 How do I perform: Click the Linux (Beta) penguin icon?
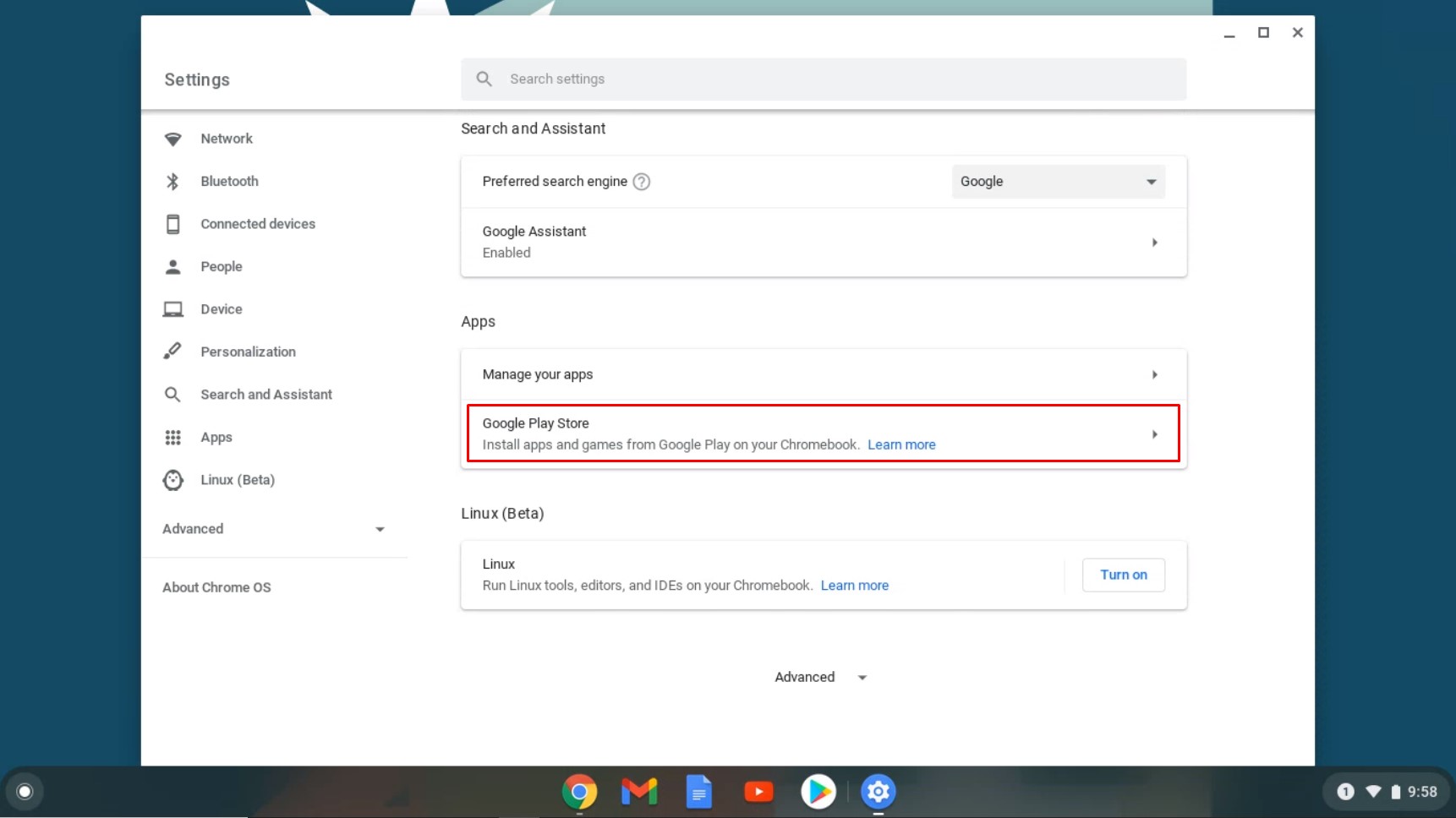172,480
